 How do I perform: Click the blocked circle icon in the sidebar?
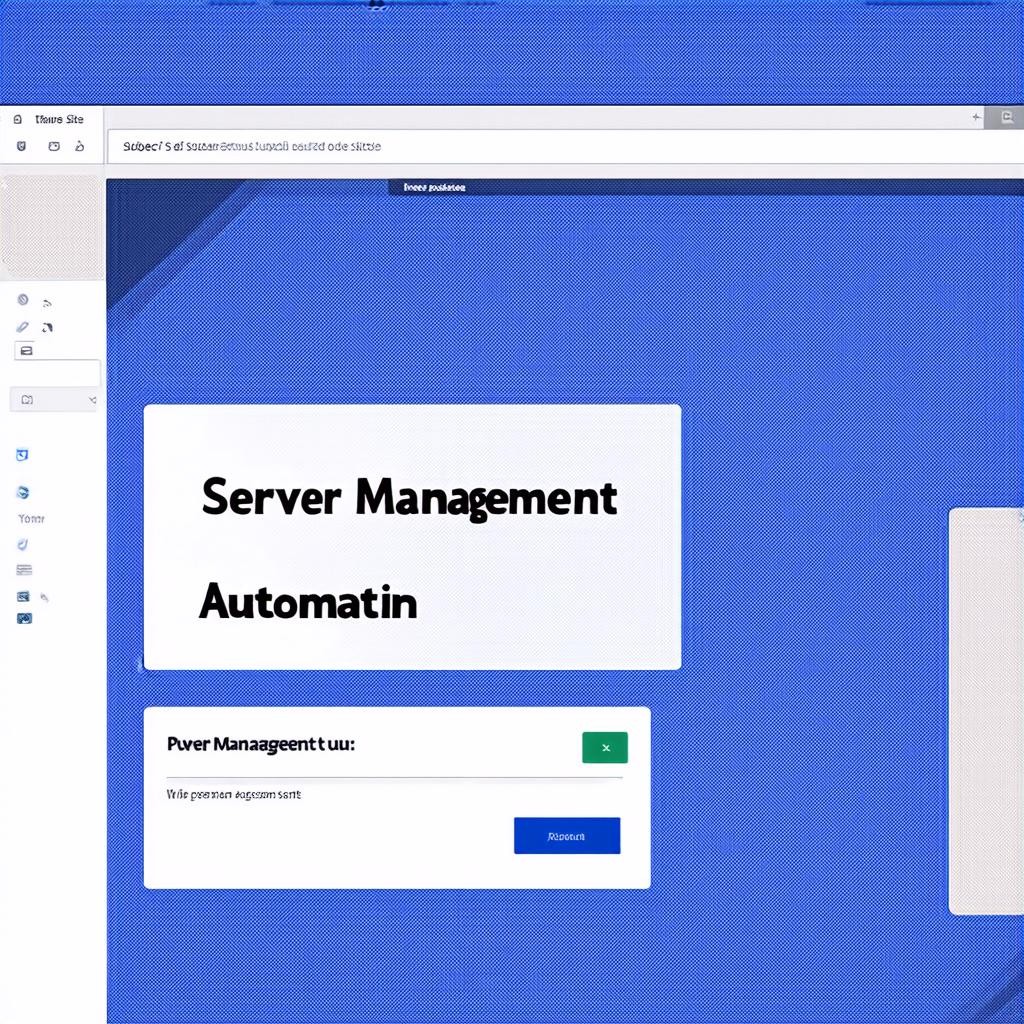point(23,300)
